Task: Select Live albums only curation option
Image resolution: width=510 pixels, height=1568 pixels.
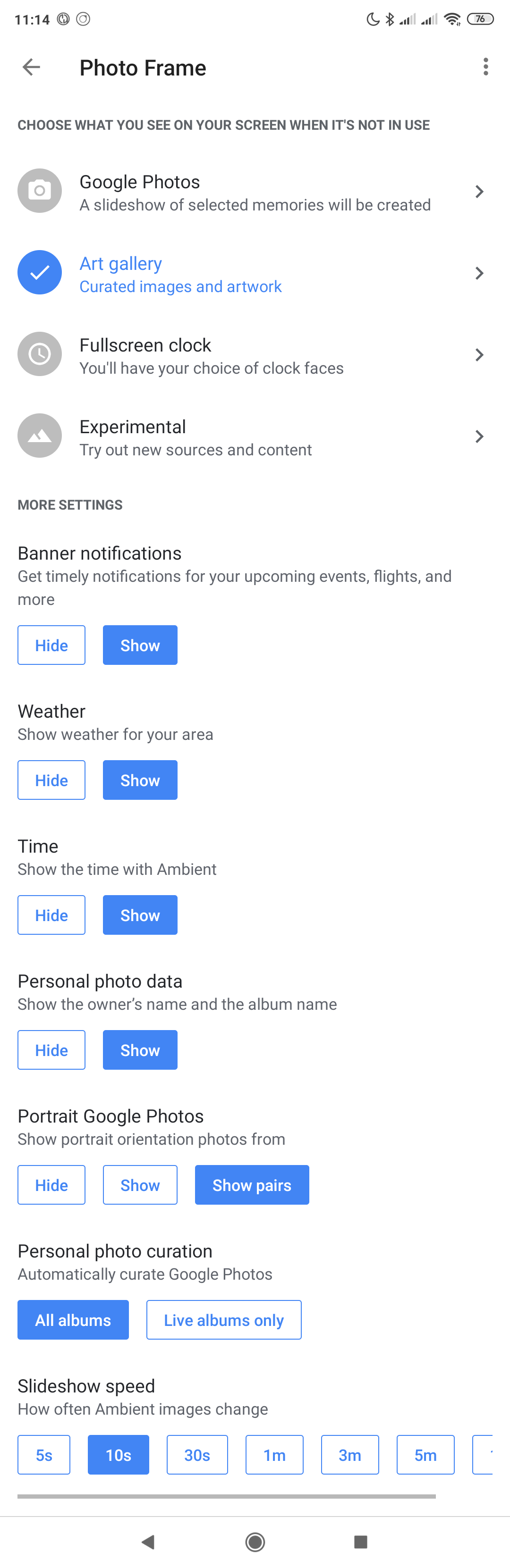Action: [224, 1320]
